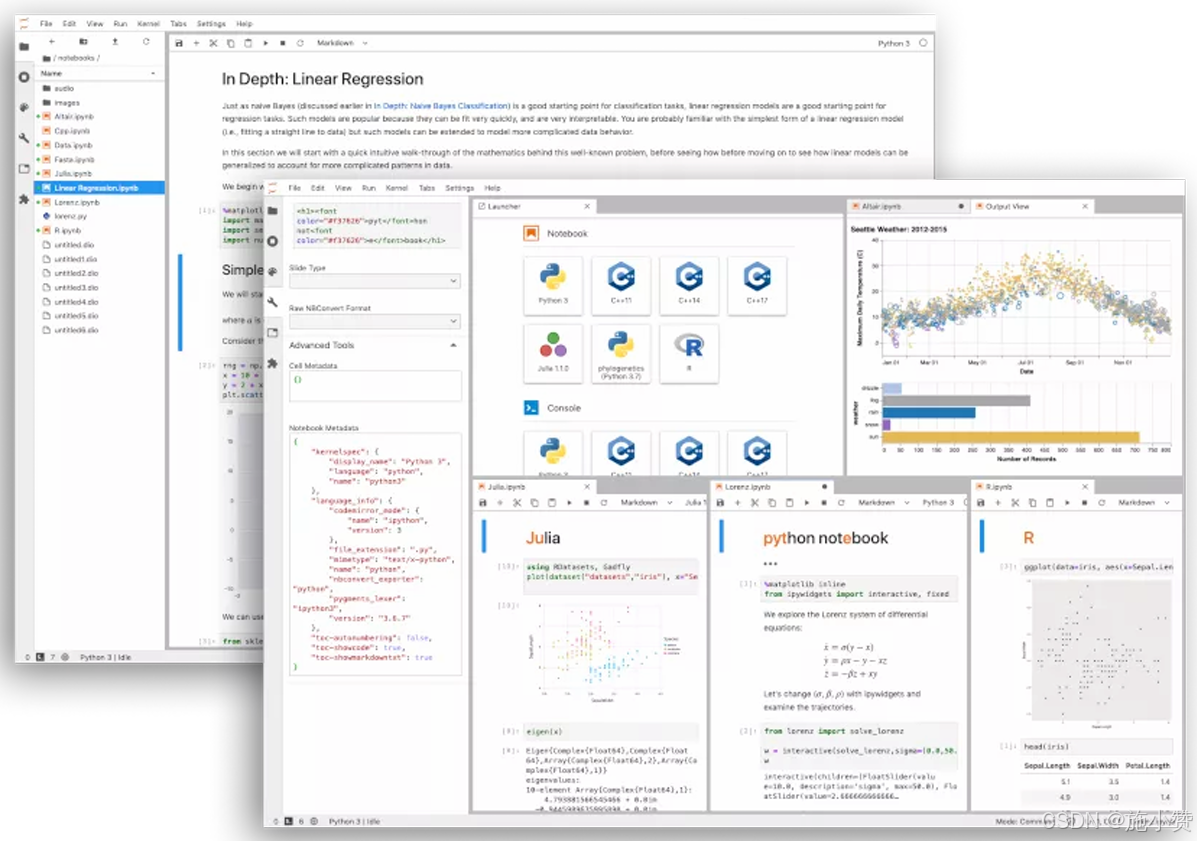Launch C++11 notebook from Launcher

621,285
